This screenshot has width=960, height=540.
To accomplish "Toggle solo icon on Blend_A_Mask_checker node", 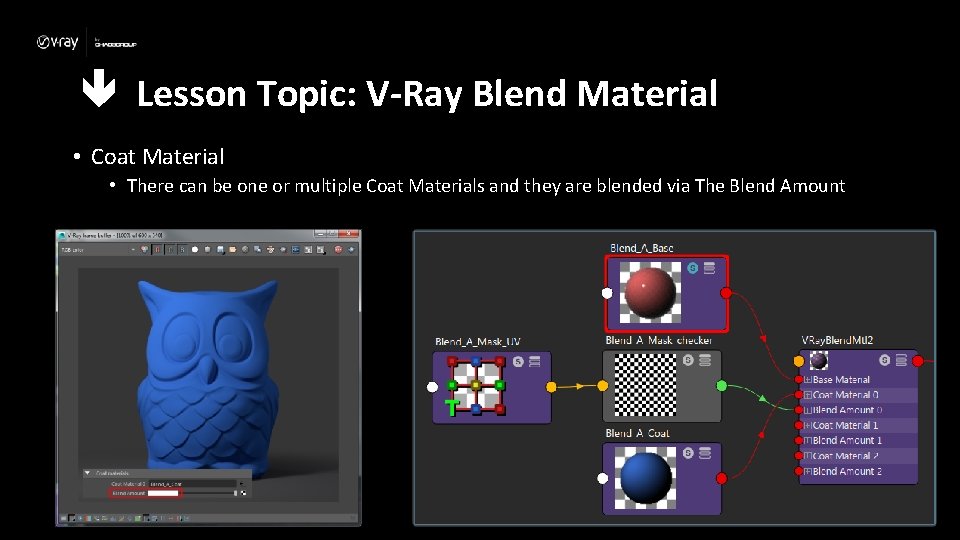I will (x=688, y=360).
